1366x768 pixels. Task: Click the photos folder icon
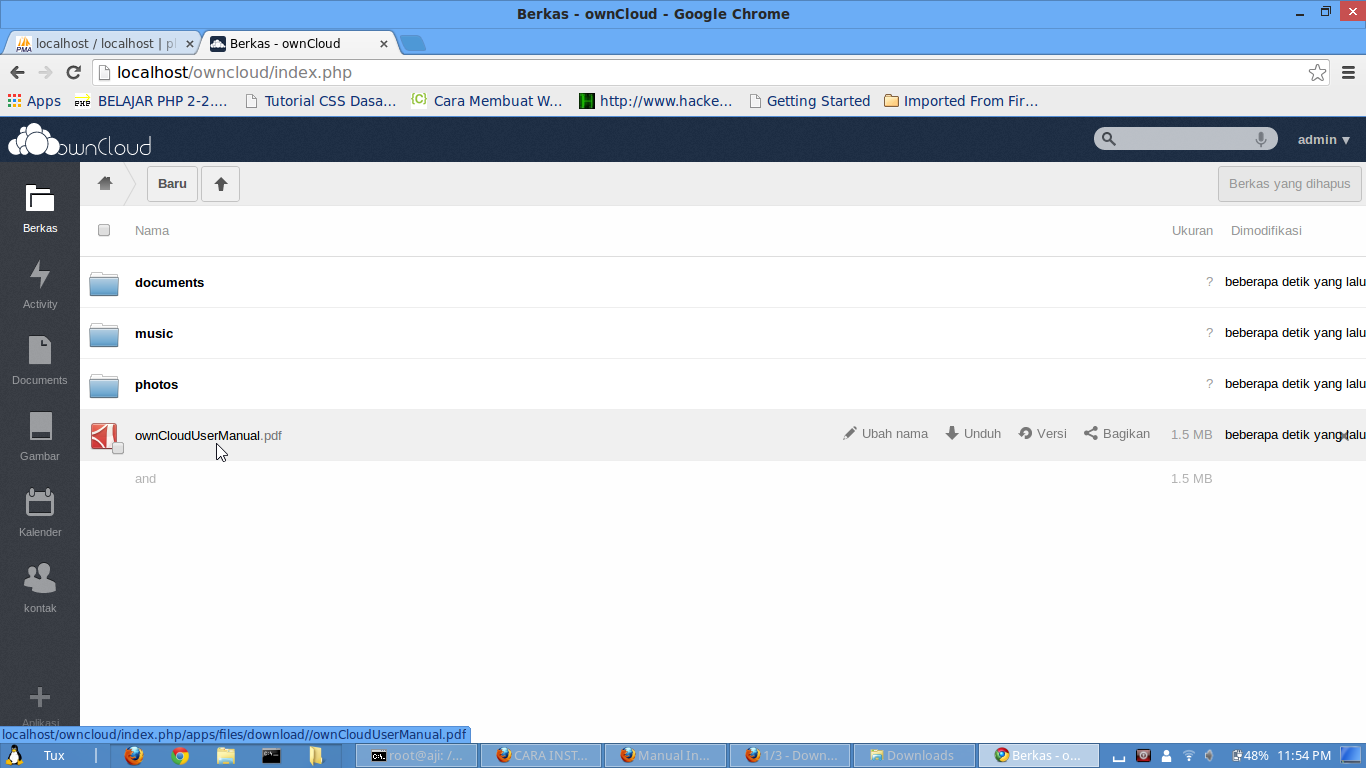coord(104,385)
